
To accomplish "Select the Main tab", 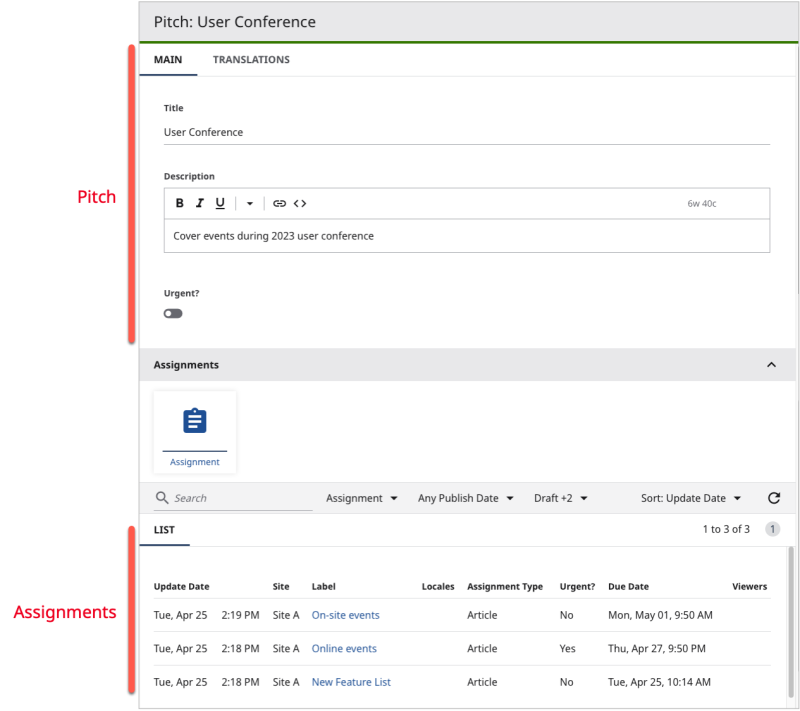I will tap(168, 59).
